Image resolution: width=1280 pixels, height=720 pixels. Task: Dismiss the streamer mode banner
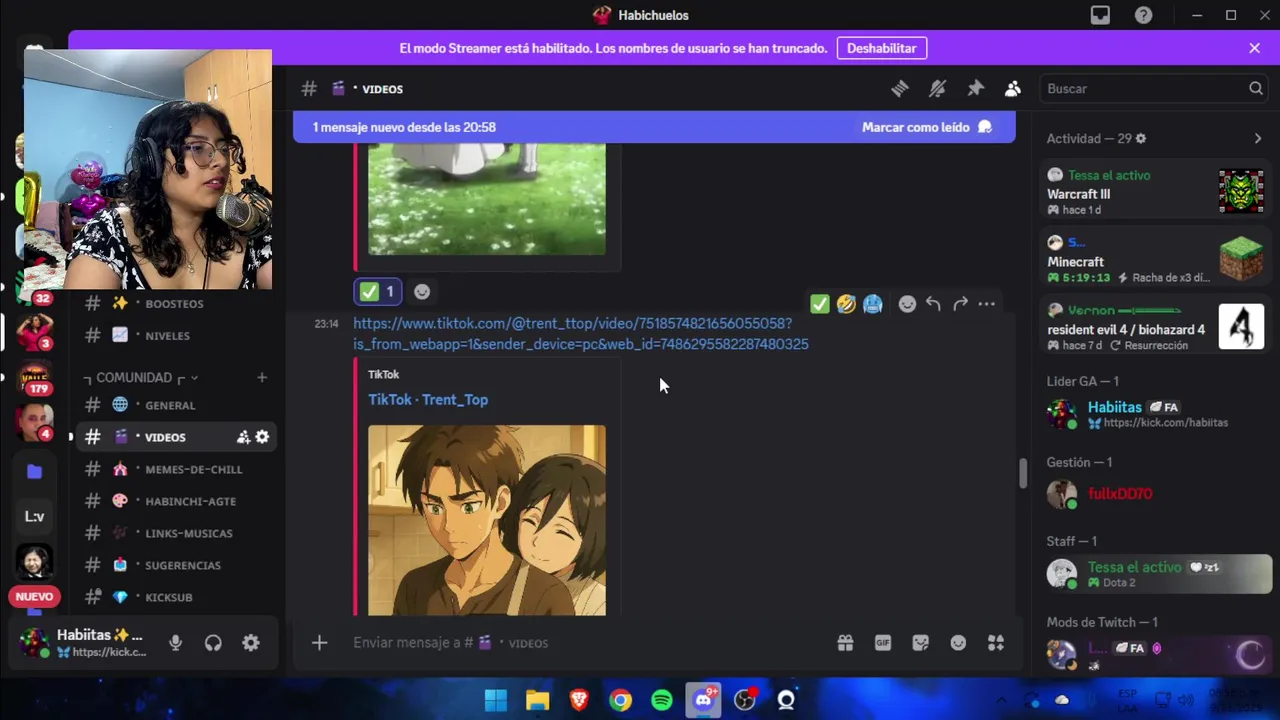[1254, 48]
